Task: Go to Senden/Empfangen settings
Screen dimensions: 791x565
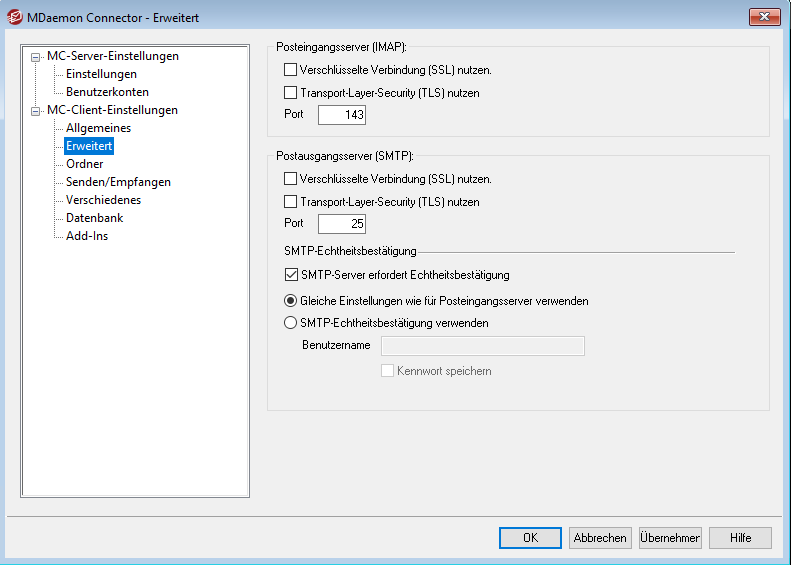Action: 118,182
